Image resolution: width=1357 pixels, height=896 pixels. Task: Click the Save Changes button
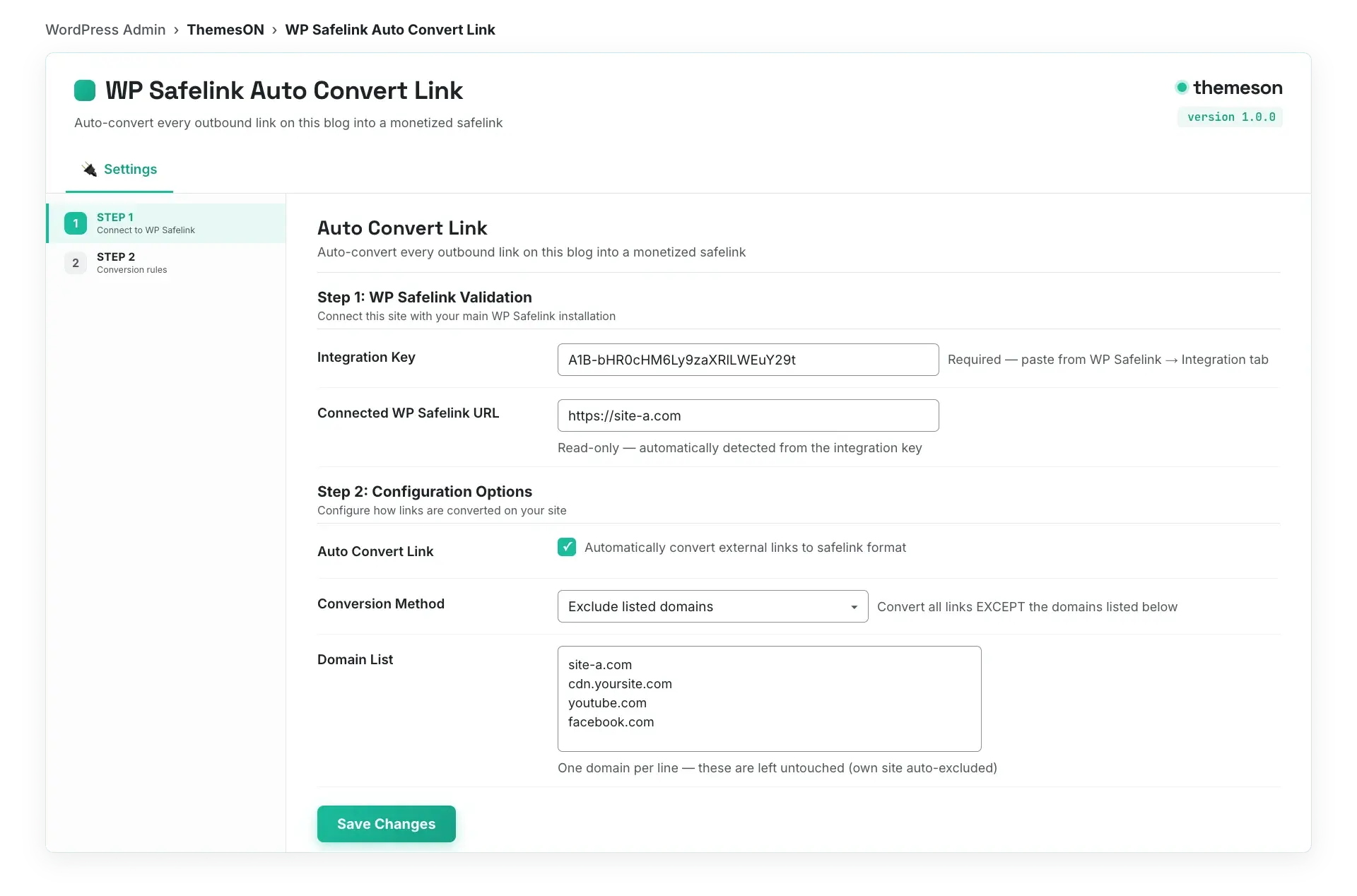click(386, 824)
